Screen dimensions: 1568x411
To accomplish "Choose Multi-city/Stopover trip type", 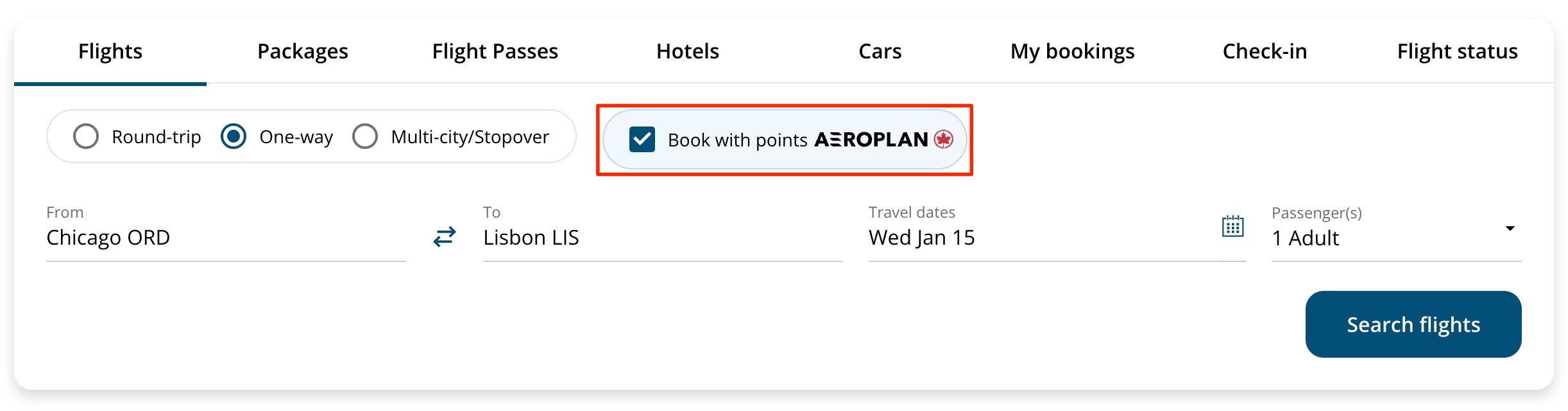I will [366, 136].
